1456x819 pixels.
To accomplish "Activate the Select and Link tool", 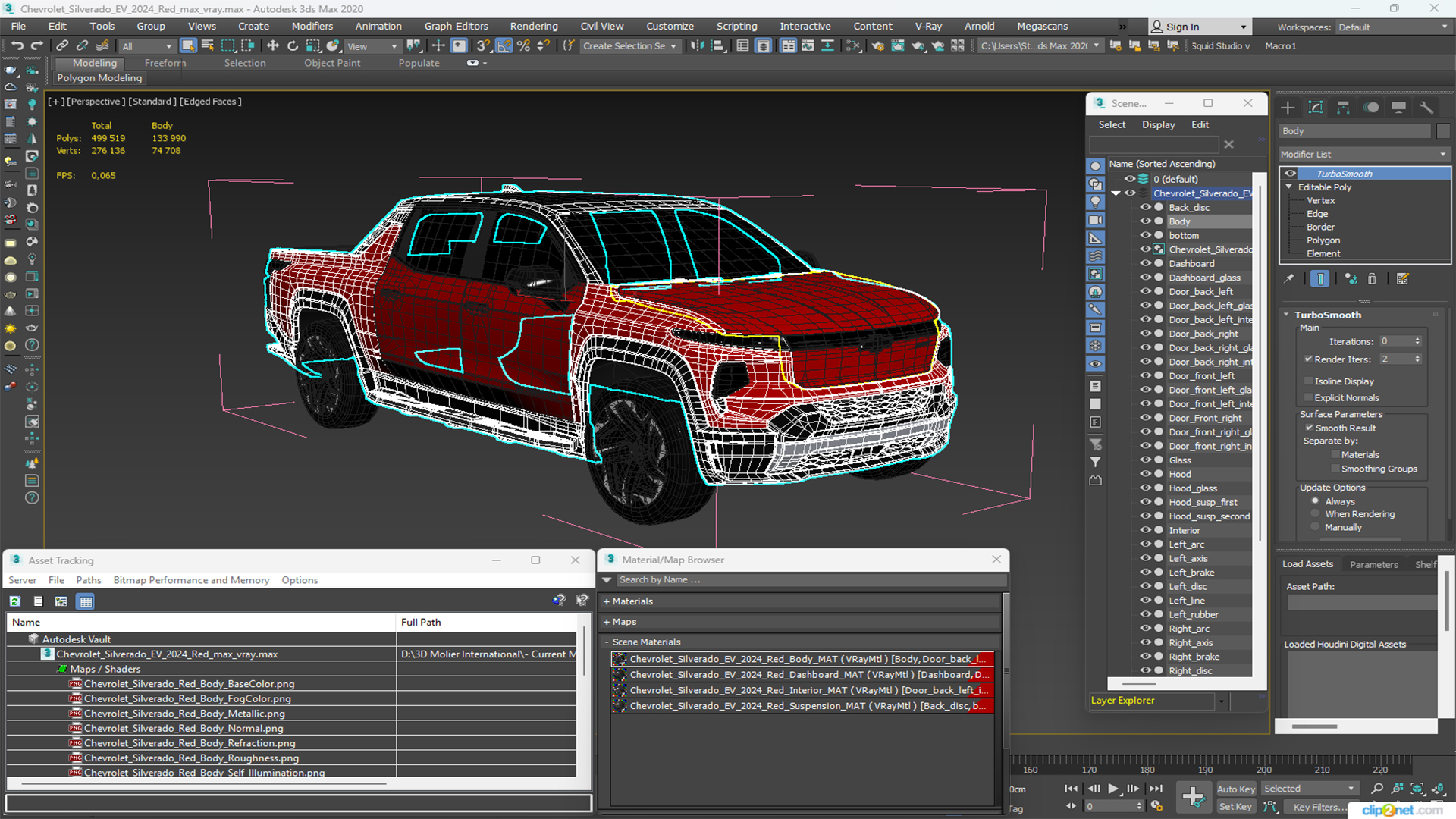I will pos(62,45).
